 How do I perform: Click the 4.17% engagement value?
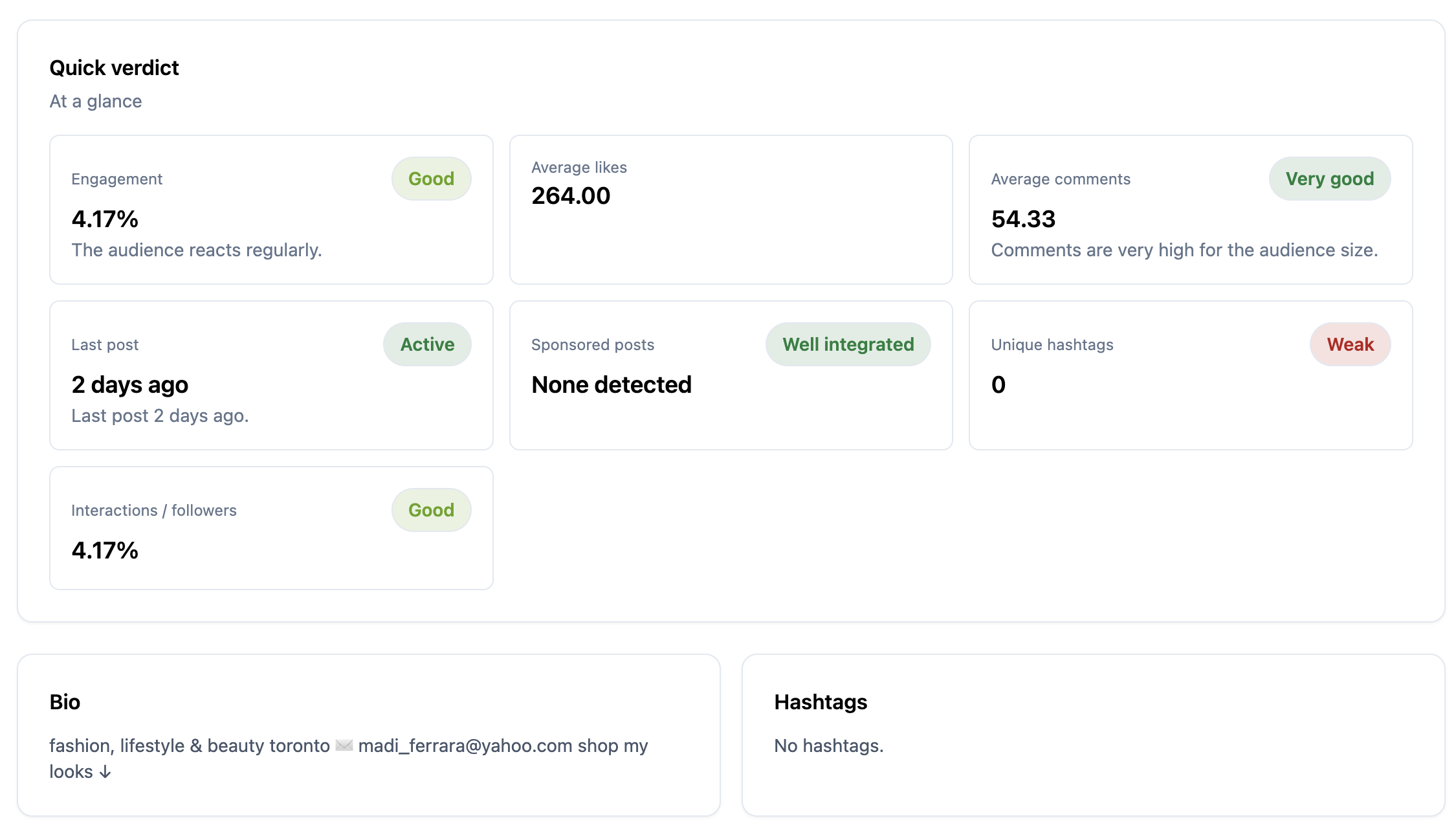click(105, 219)
